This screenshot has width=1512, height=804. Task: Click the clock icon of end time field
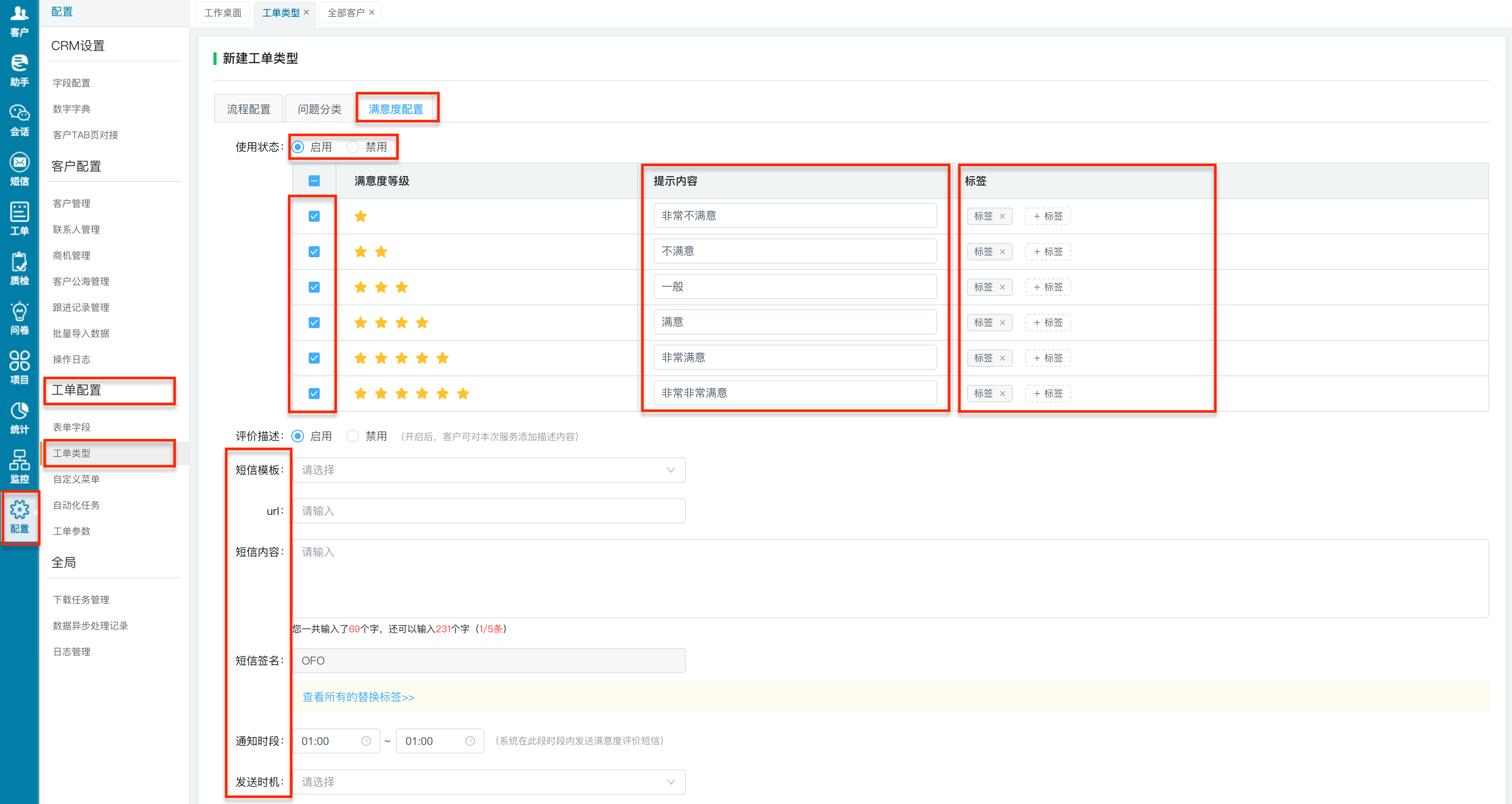[x=470, y=741]
